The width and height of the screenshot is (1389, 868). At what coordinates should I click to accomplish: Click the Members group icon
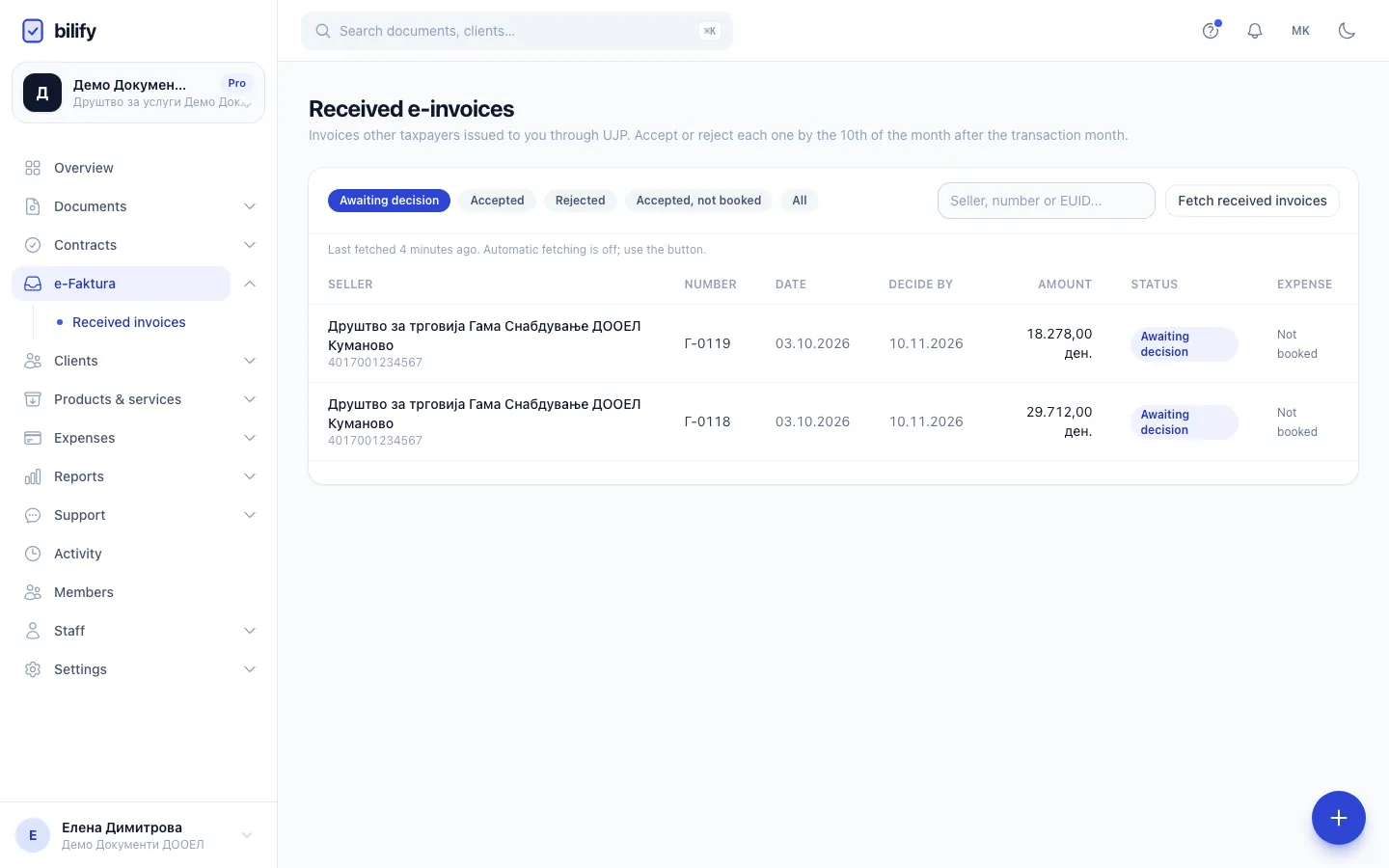coord(33,592)
